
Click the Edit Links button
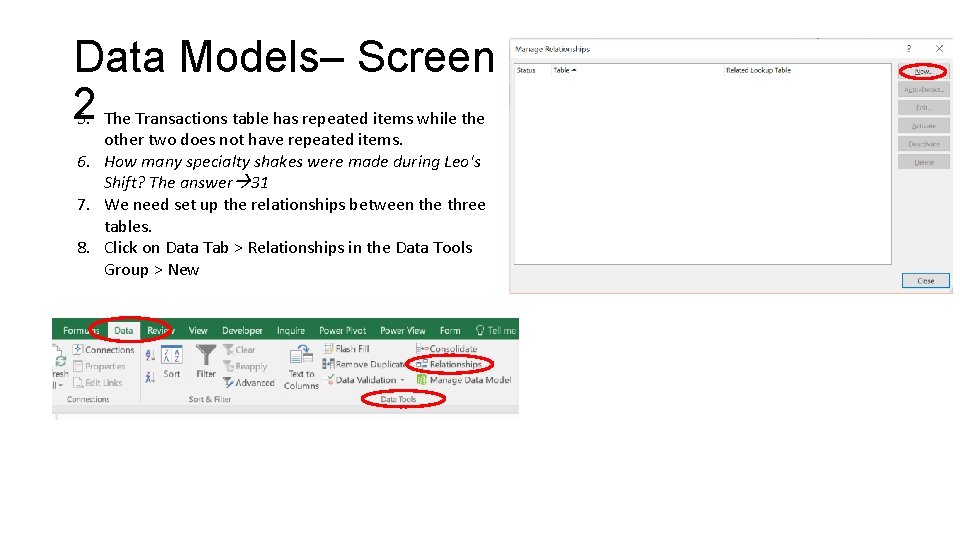pos(98,383)
